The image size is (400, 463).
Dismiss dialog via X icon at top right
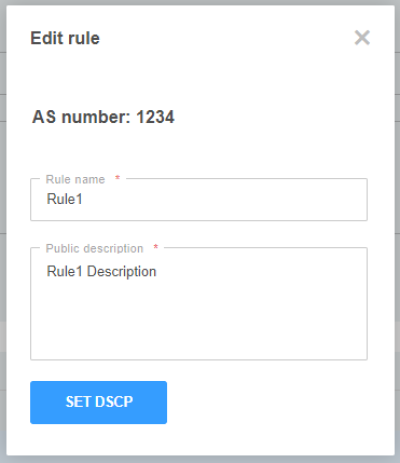click(x=362, y=37)
